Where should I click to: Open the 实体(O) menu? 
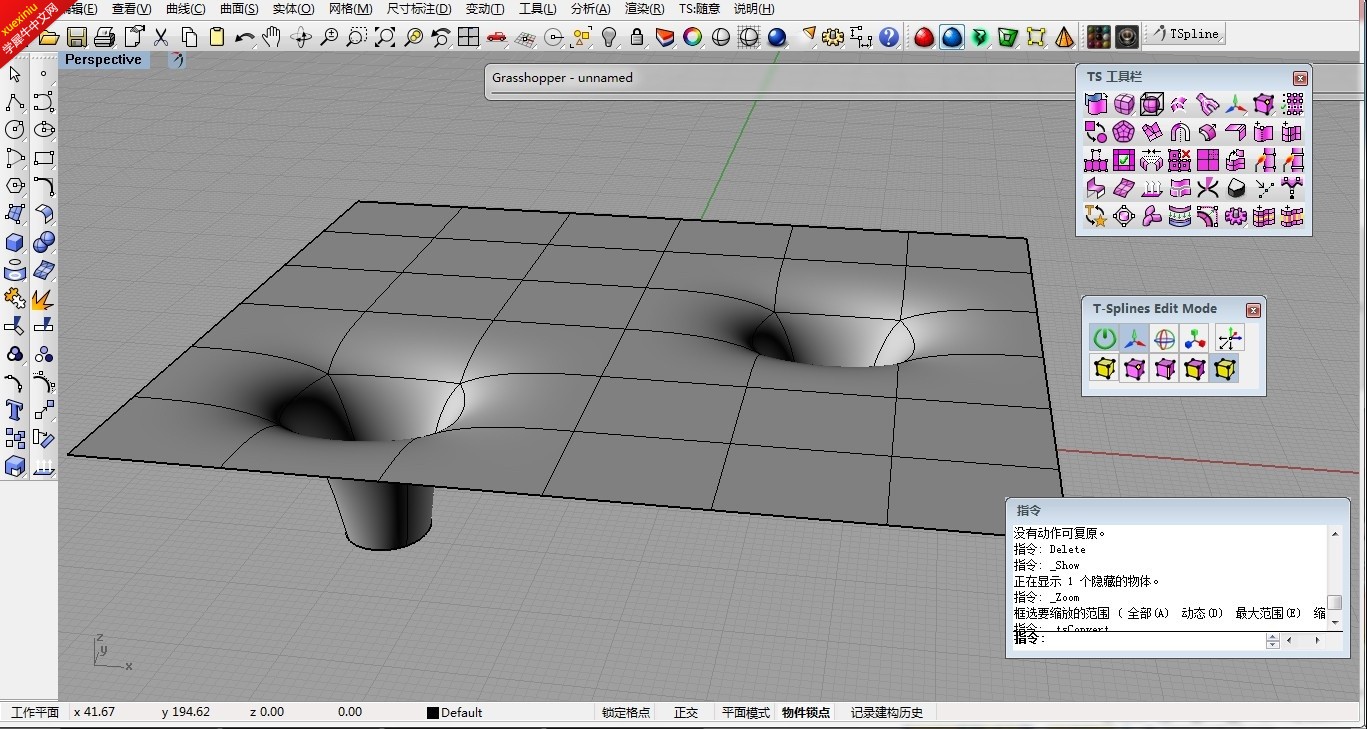[293, 9]
